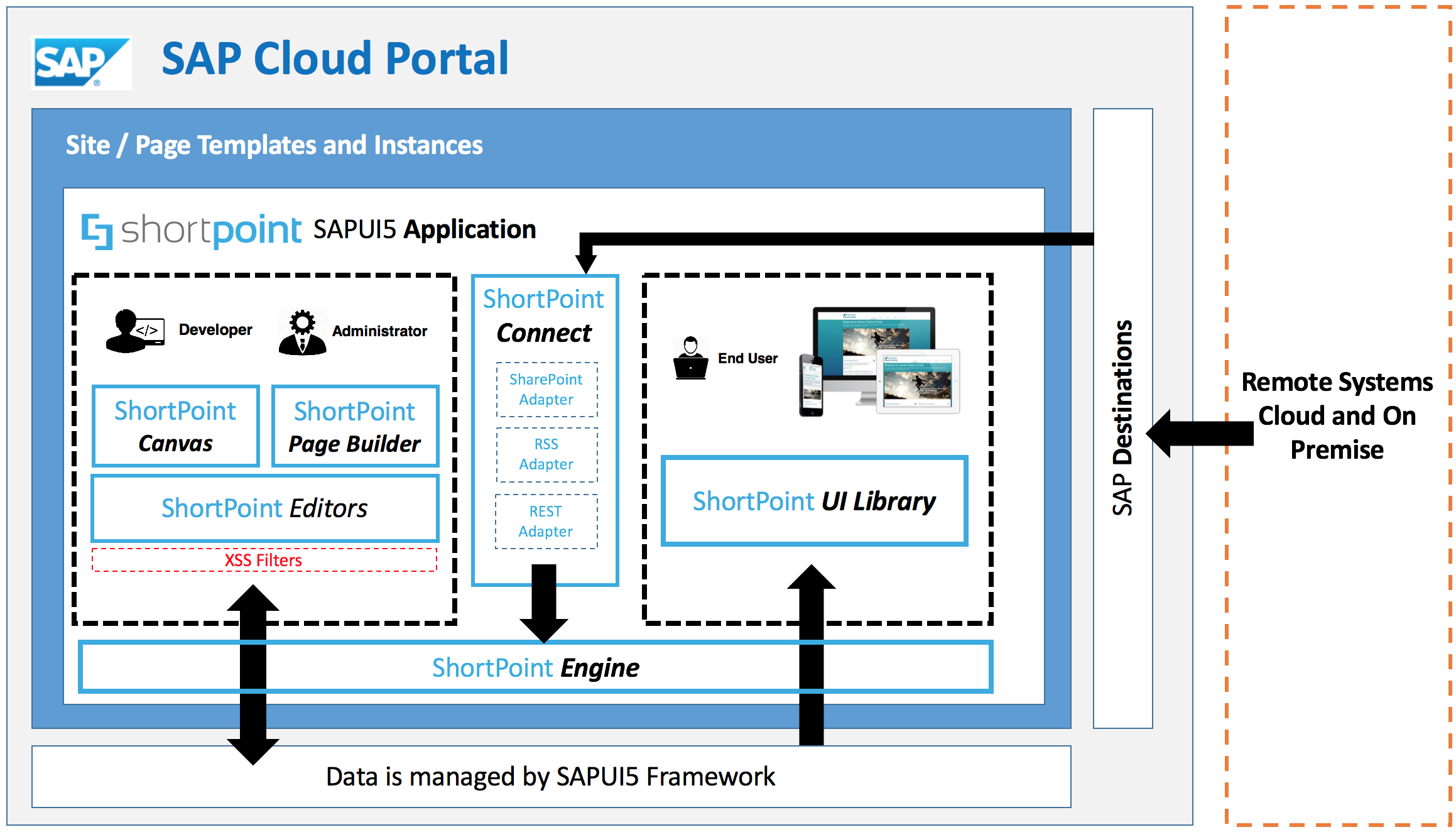This screenshot has width=1456, height=832.
Task: Click the REST Adapter box
Action: pyautogui.click(x=546, y=522)
